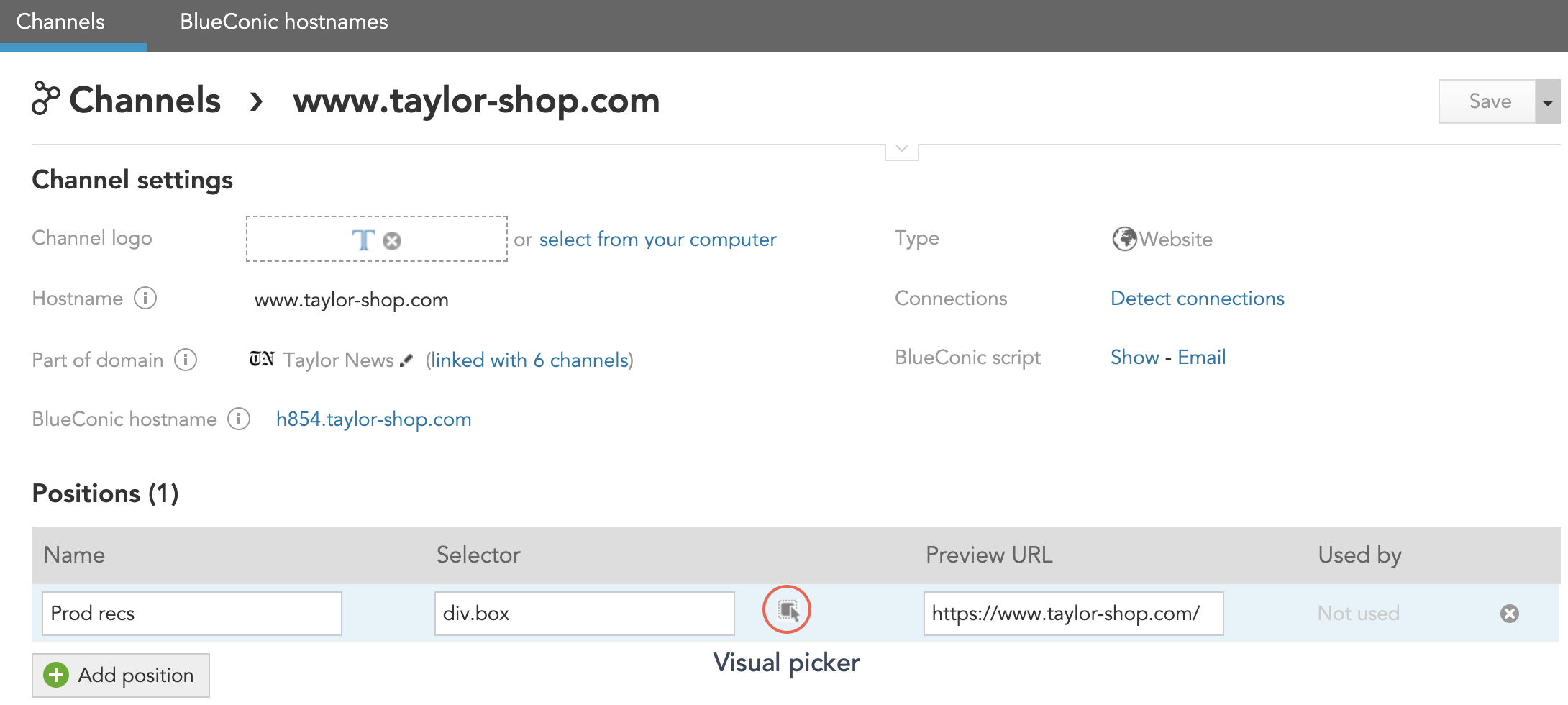Click the Name column header
The width and height of the screenshot is (1568, 705).
(x=74, y=555)
